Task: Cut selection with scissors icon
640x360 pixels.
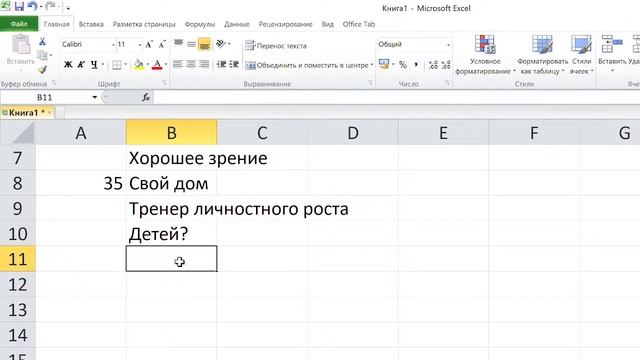Action: [42, 41]
